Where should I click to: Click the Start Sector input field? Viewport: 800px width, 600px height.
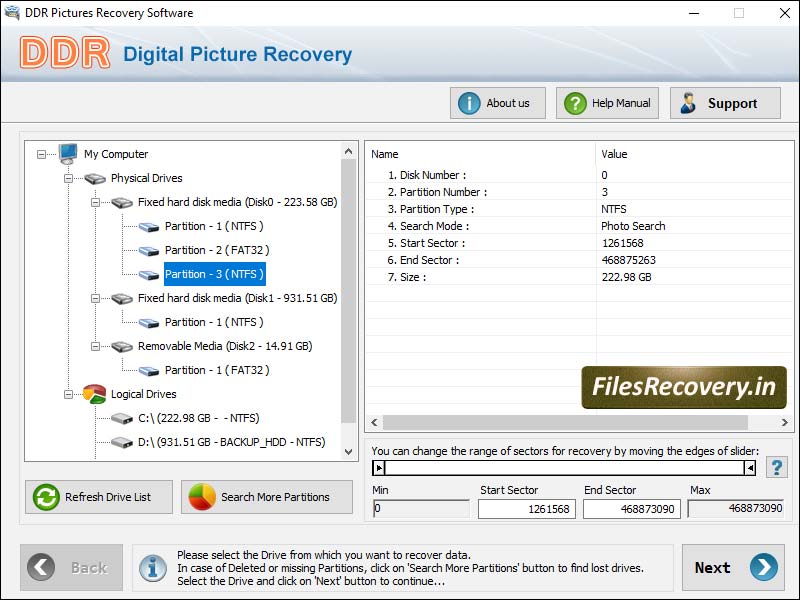click(526, 509)
